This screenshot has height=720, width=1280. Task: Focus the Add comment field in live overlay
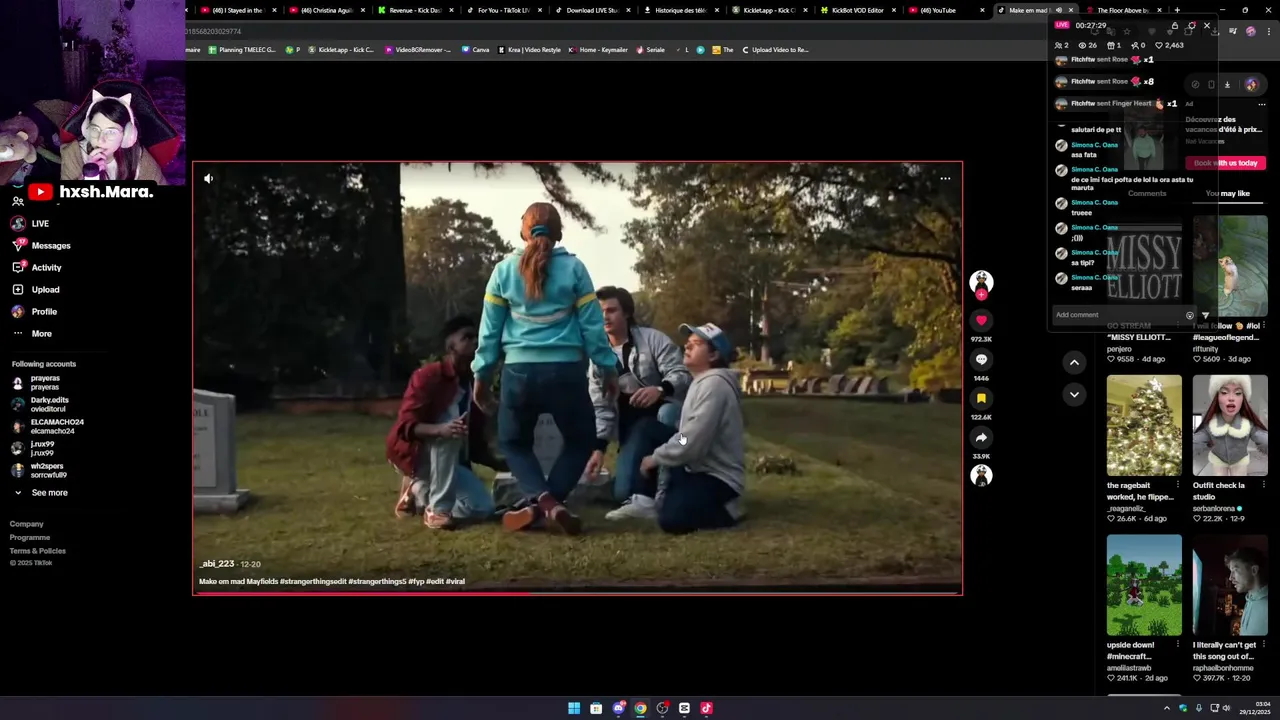click(1118, 315)
